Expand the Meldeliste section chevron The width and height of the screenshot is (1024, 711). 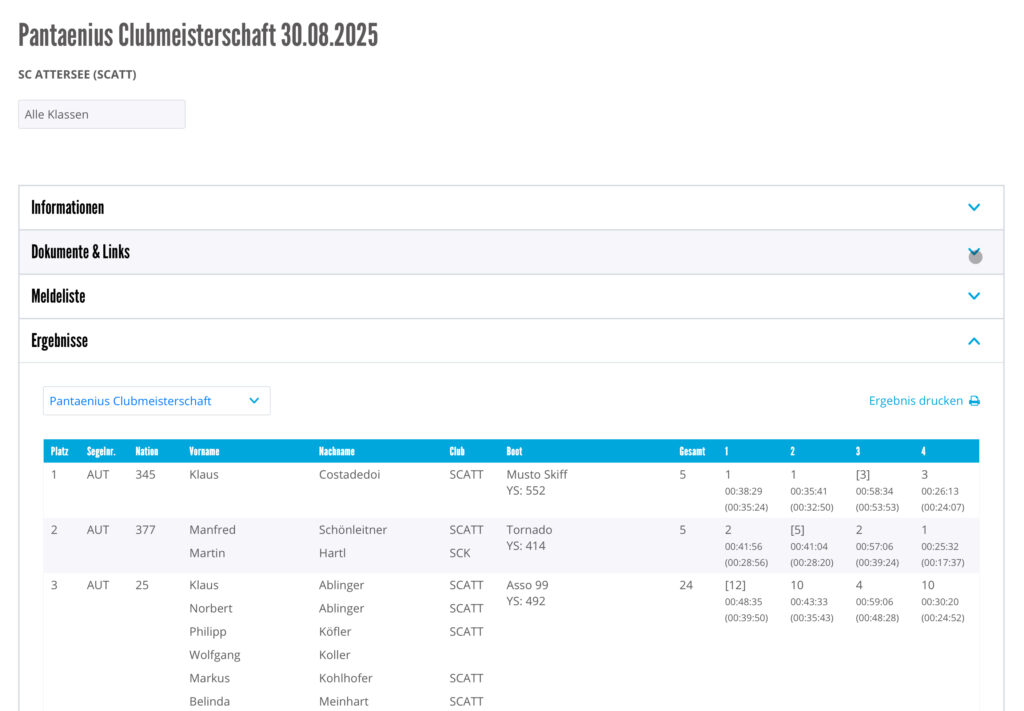974,296
